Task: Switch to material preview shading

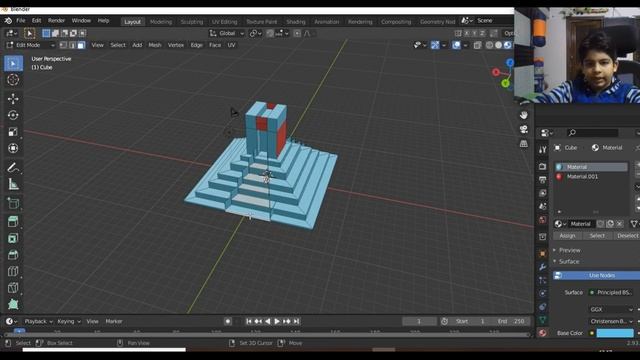Action: (x=507, y=45)
